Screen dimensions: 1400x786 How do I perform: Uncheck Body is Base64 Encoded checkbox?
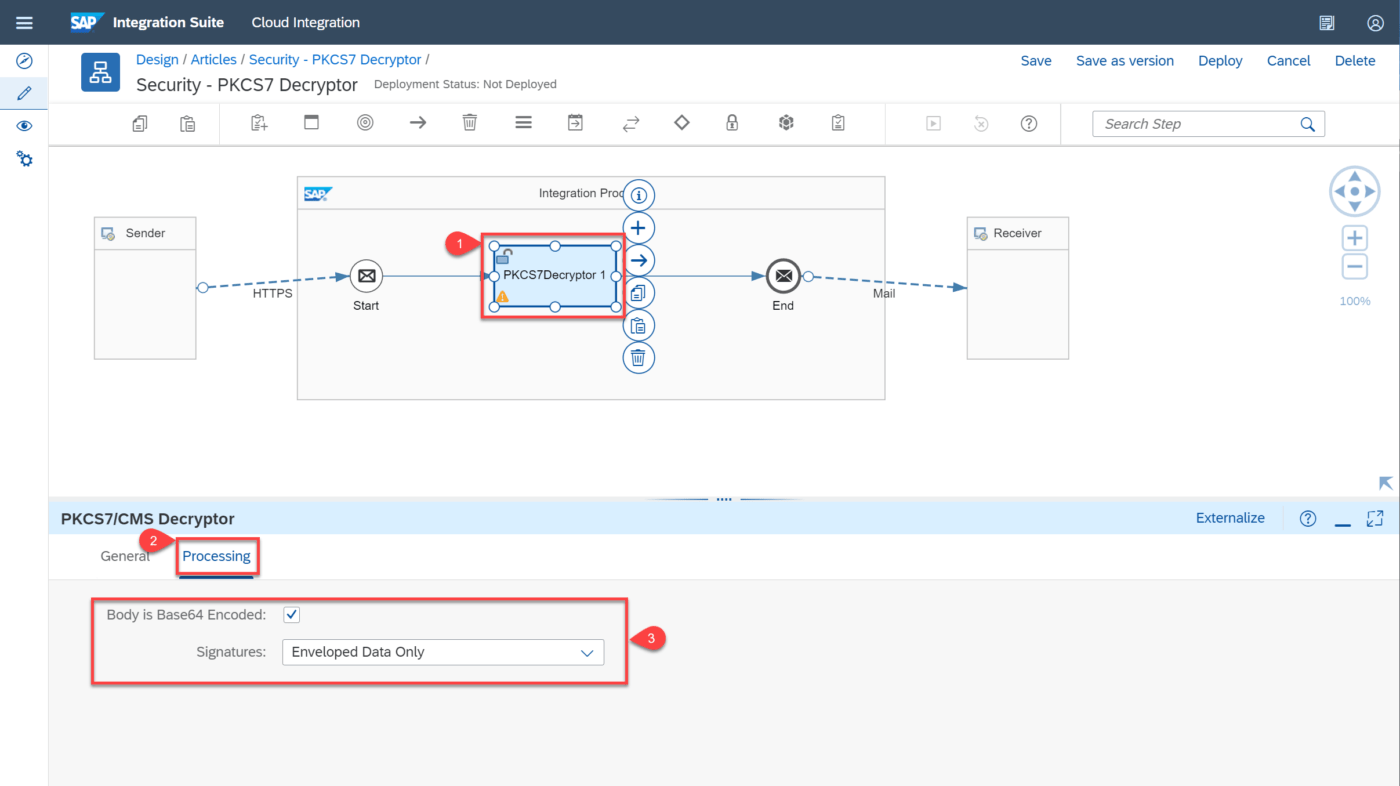coord(291,614)
